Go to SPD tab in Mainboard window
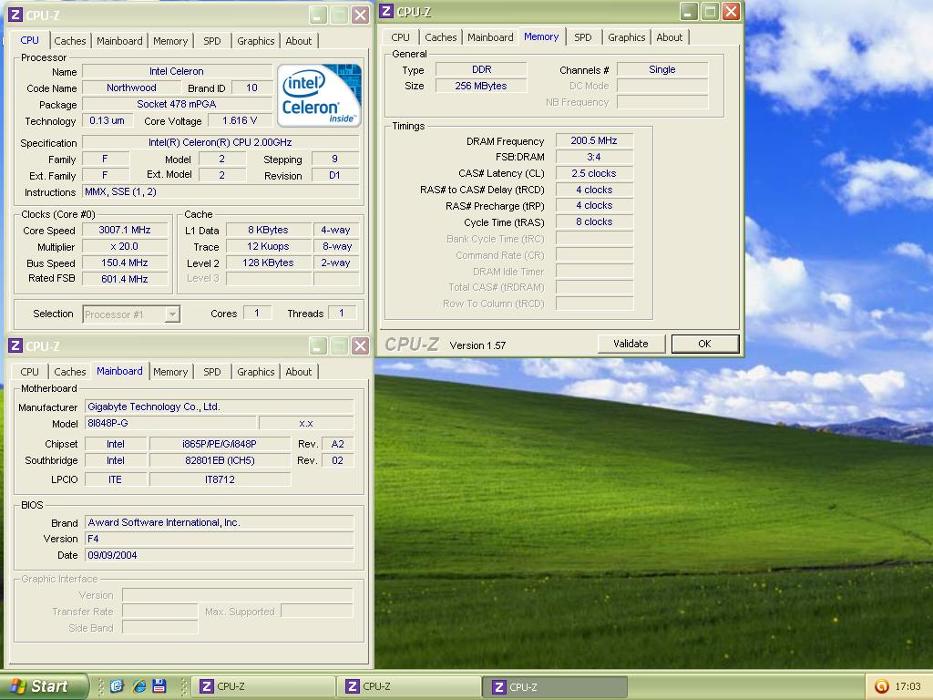 212,372
